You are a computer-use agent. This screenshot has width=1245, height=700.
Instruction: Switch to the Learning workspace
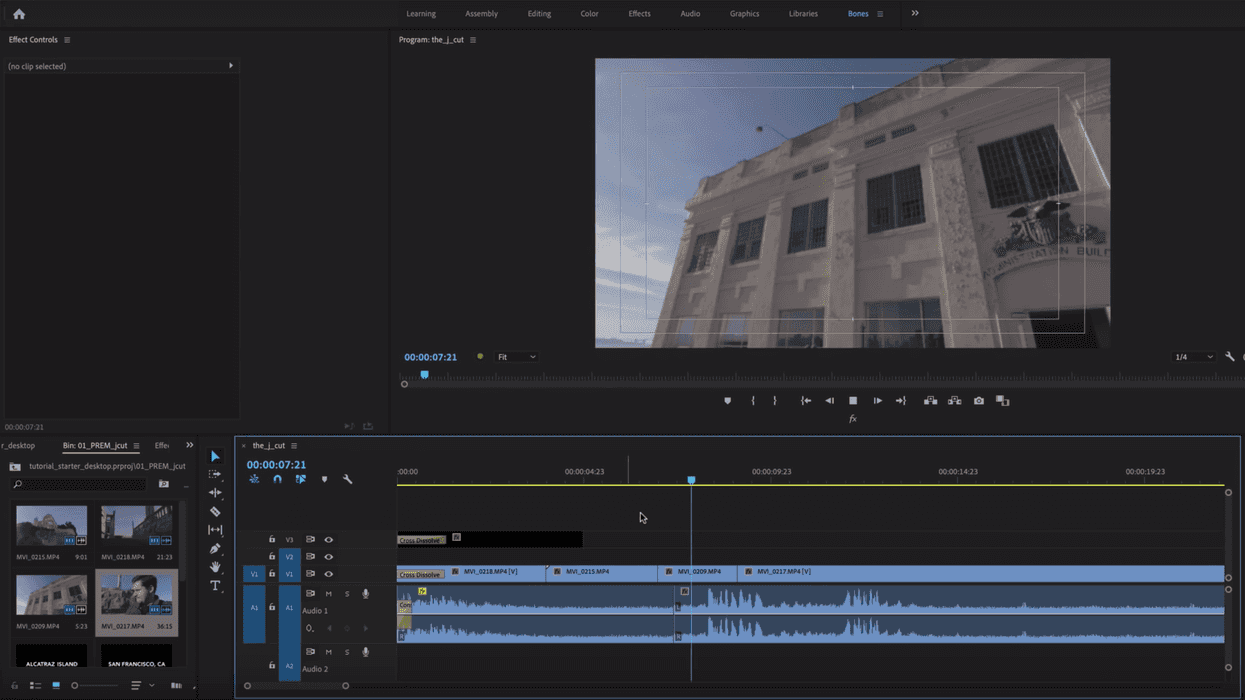421,14
